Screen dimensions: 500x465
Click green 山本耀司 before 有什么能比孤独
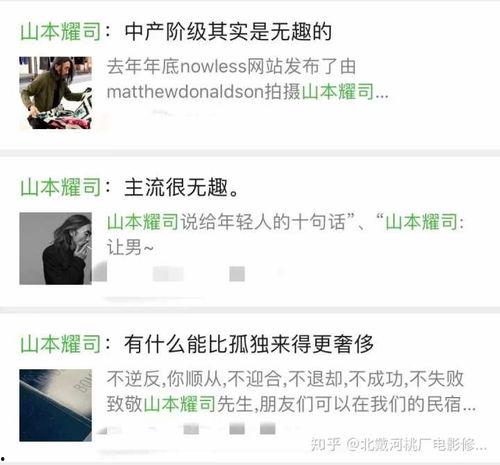[x=60, y=344]
